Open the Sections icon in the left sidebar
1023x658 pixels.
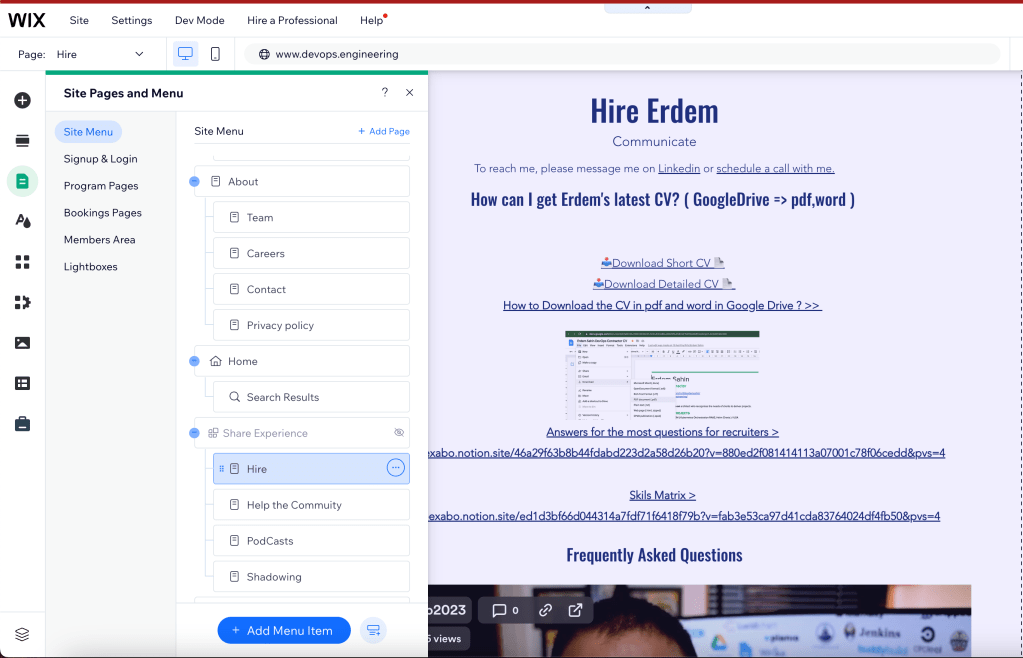click(x=22, y=140)
